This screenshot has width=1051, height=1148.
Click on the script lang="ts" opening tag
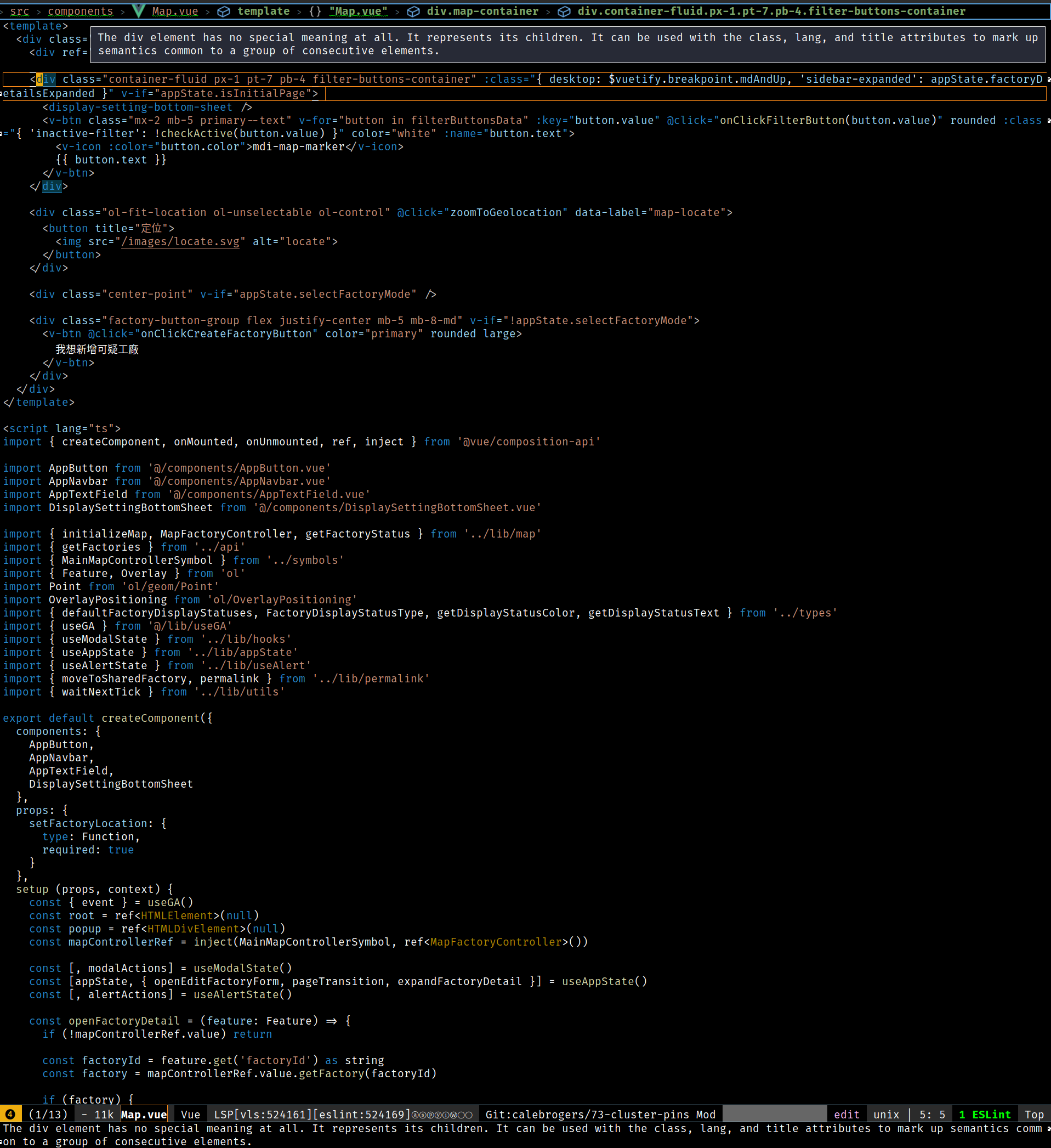point(61,428)
